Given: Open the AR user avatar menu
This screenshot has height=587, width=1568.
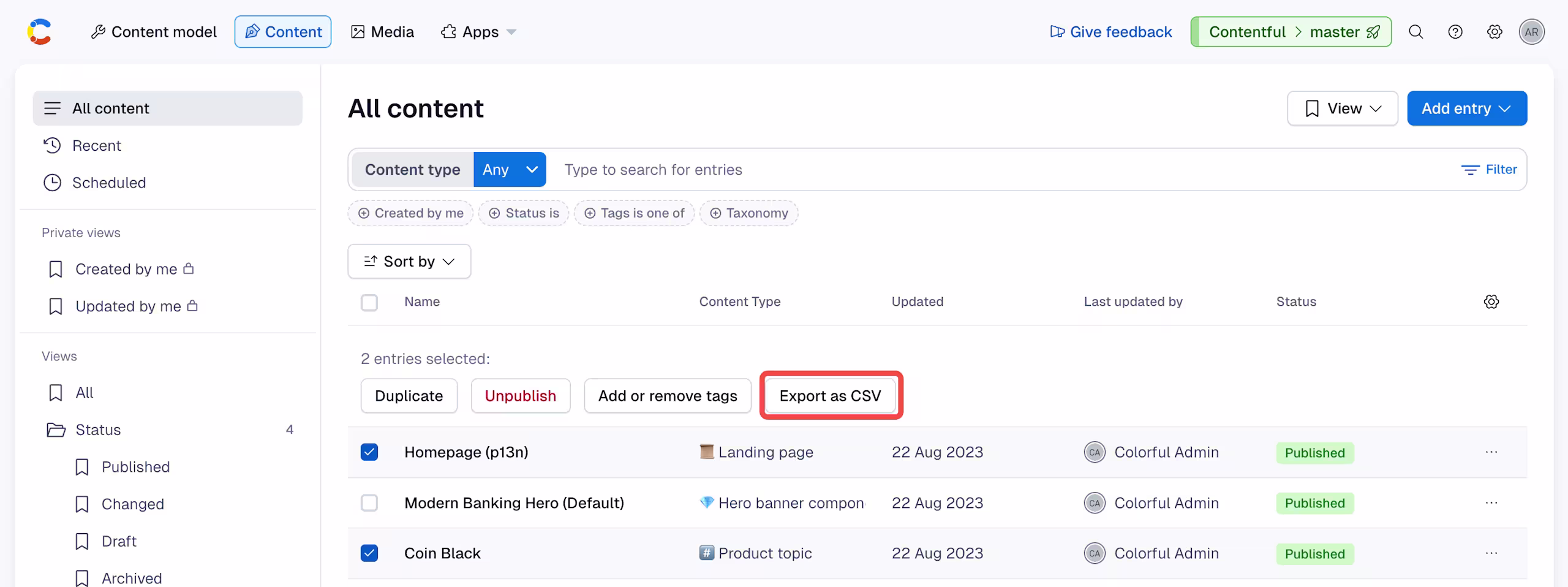Looking at the screenshot, I should (1531, 32).
